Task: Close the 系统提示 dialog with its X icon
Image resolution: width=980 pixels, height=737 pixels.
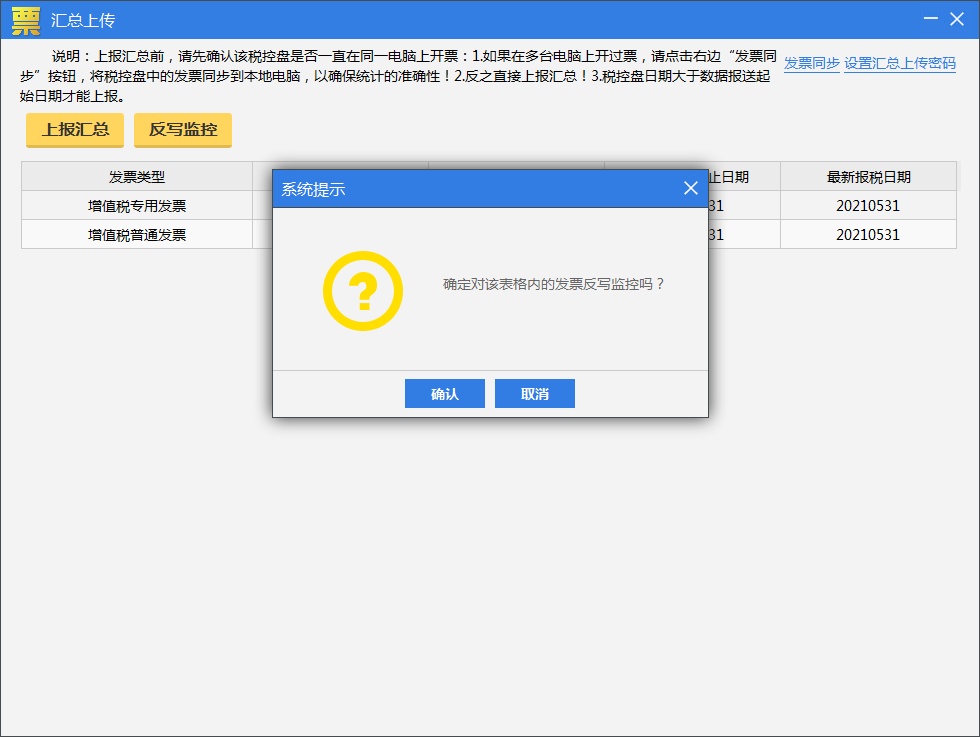Action: coord(690,187)
